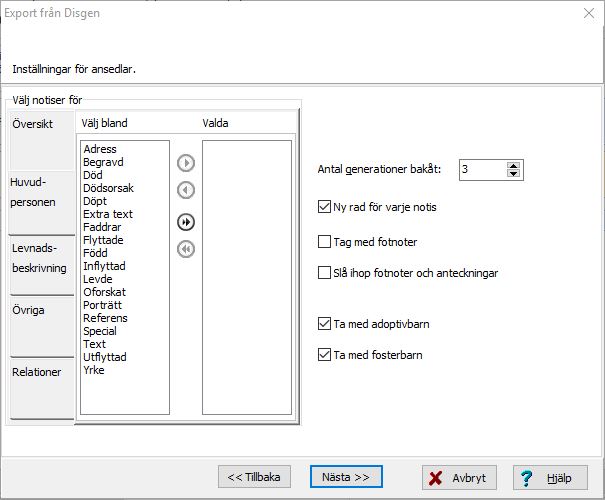The height and width of the screenshot is (500, 605).
Task: Decrease generations with the down spinner arrow
Action: [x=513, y=174]
